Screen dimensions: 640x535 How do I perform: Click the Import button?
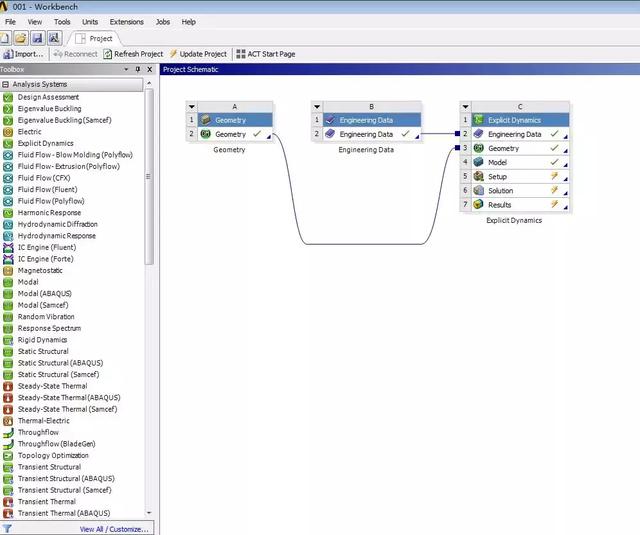pos(23,54)
